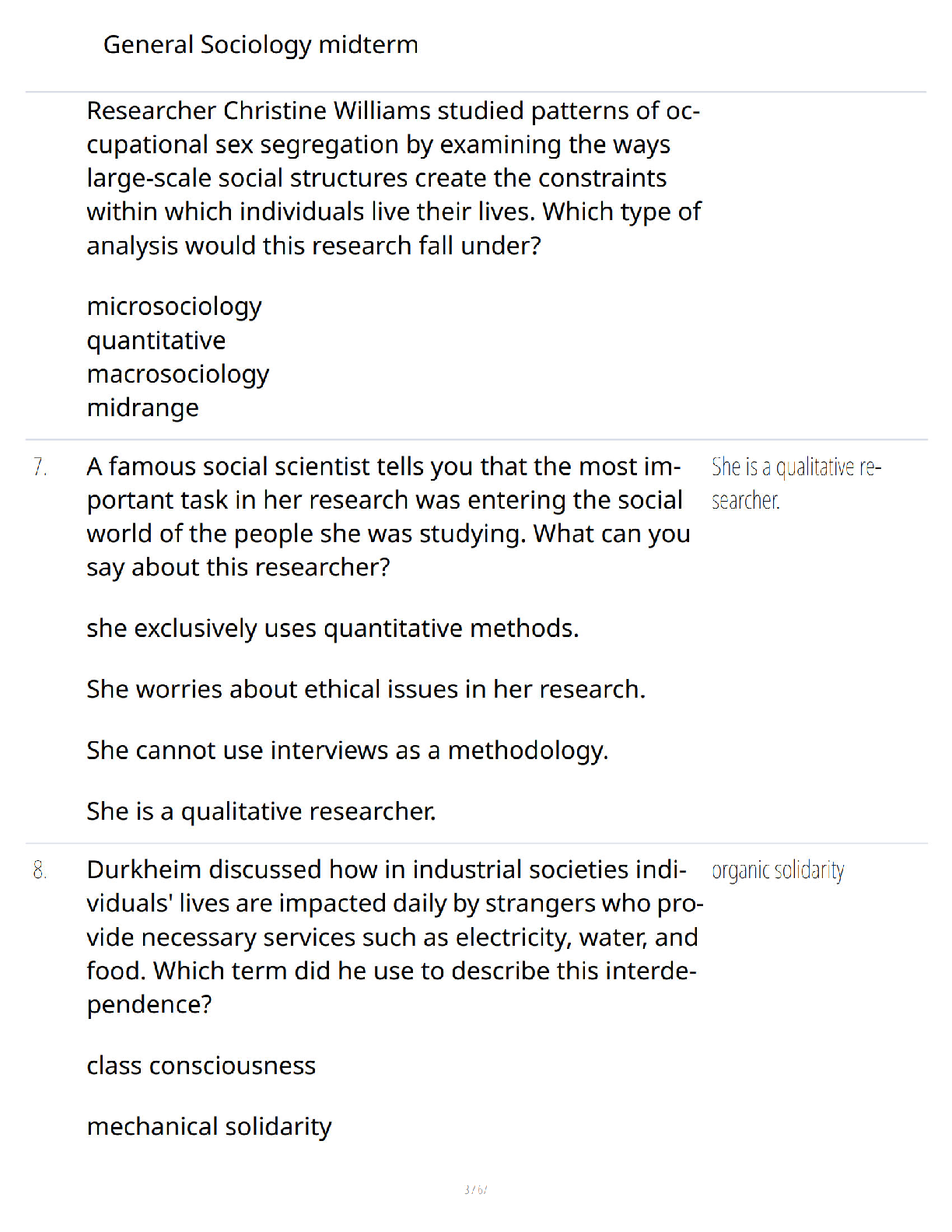Select 'she exclusively uses quantitative methods' option

[333, 628]
